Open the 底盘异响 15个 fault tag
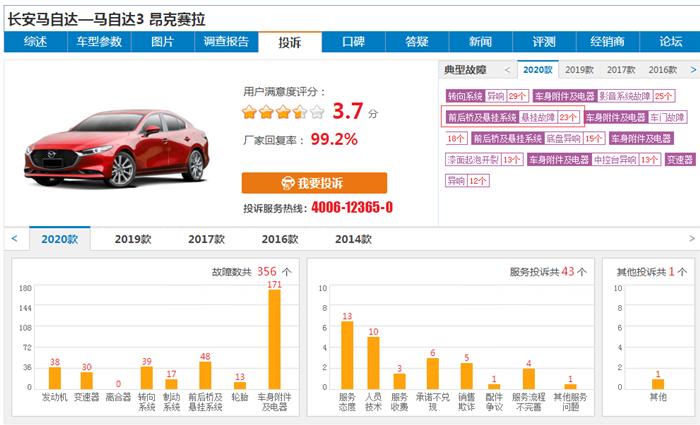 point(538,138)
